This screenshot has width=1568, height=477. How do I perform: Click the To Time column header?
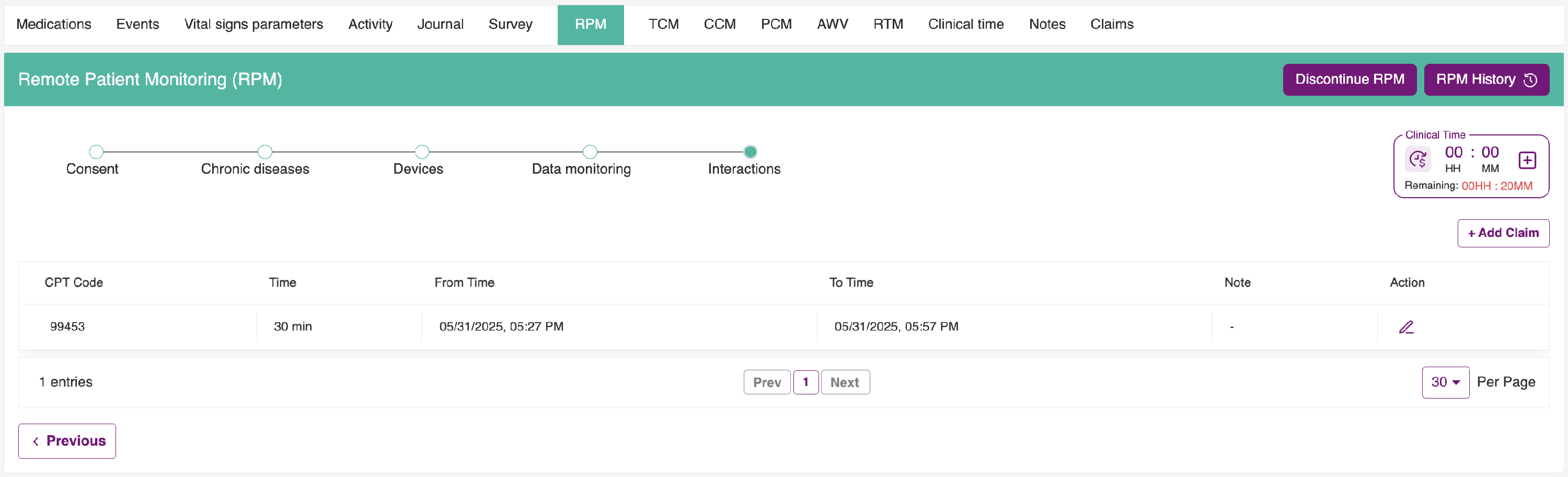pyautogui.click(x=851, y=282)
